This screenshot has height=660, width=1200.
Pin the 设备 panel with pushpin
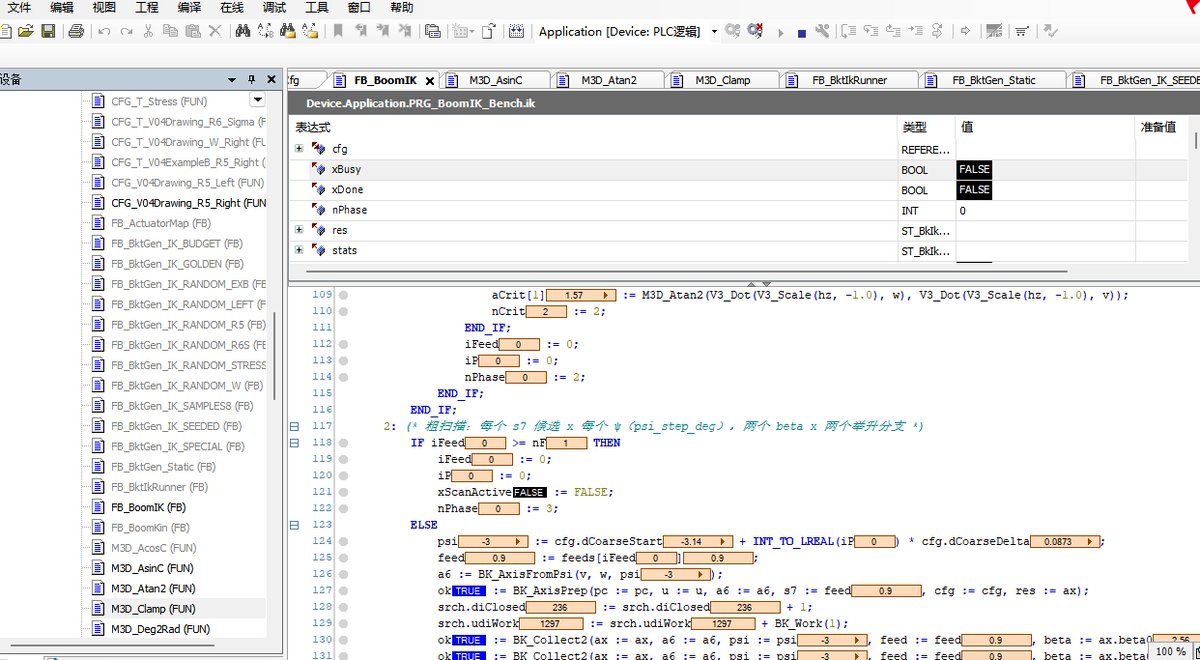[251, 79]
